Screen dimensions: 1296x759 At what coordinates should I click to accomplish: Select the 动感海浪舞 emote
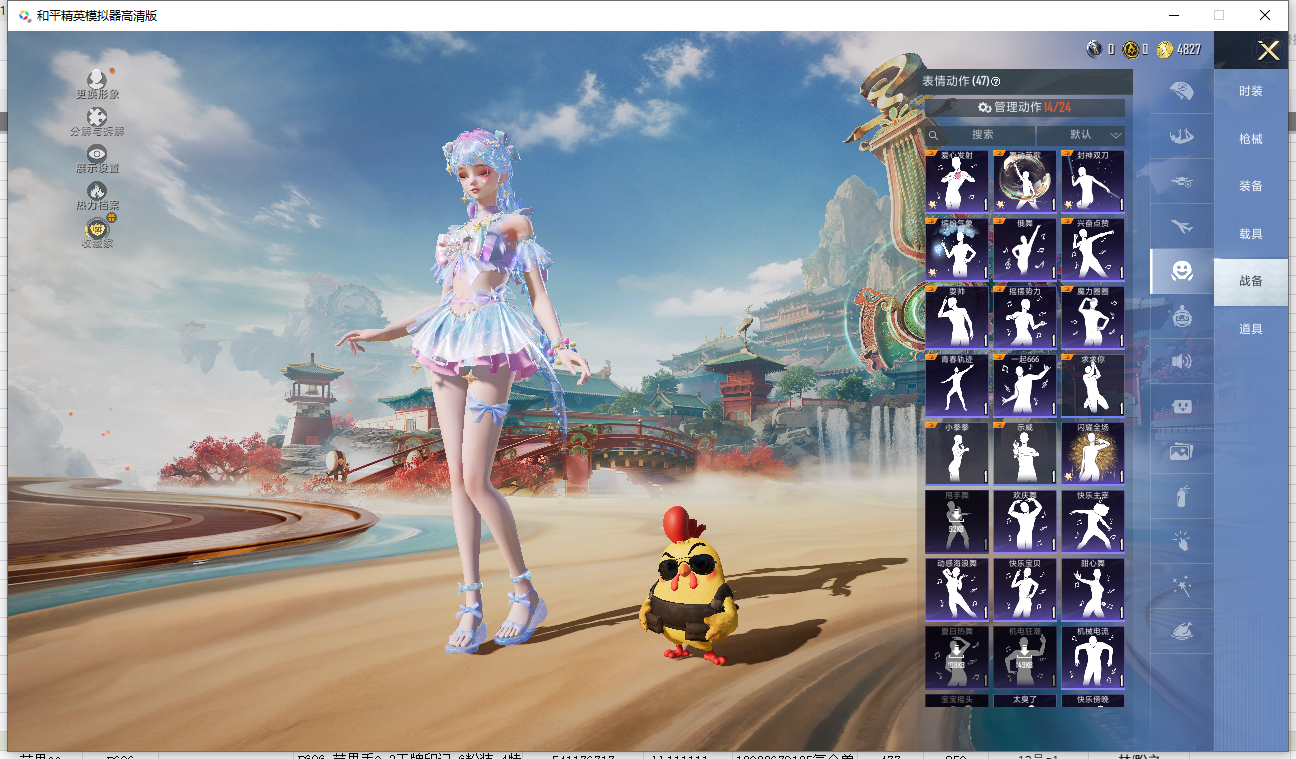pyautogui.click(x=957, y=588)
